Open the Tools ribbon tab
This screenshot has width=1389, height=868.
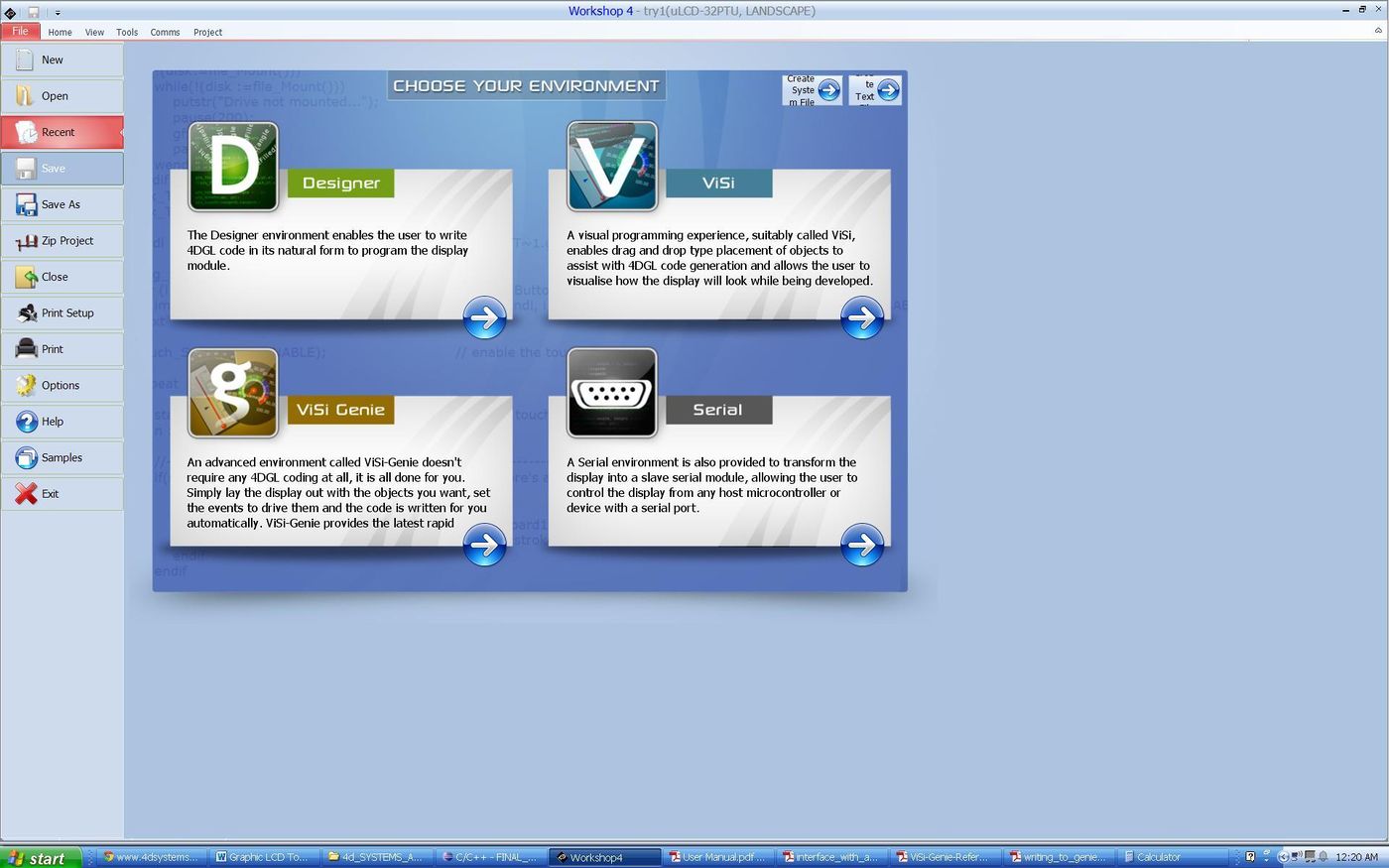coord(127,32)
